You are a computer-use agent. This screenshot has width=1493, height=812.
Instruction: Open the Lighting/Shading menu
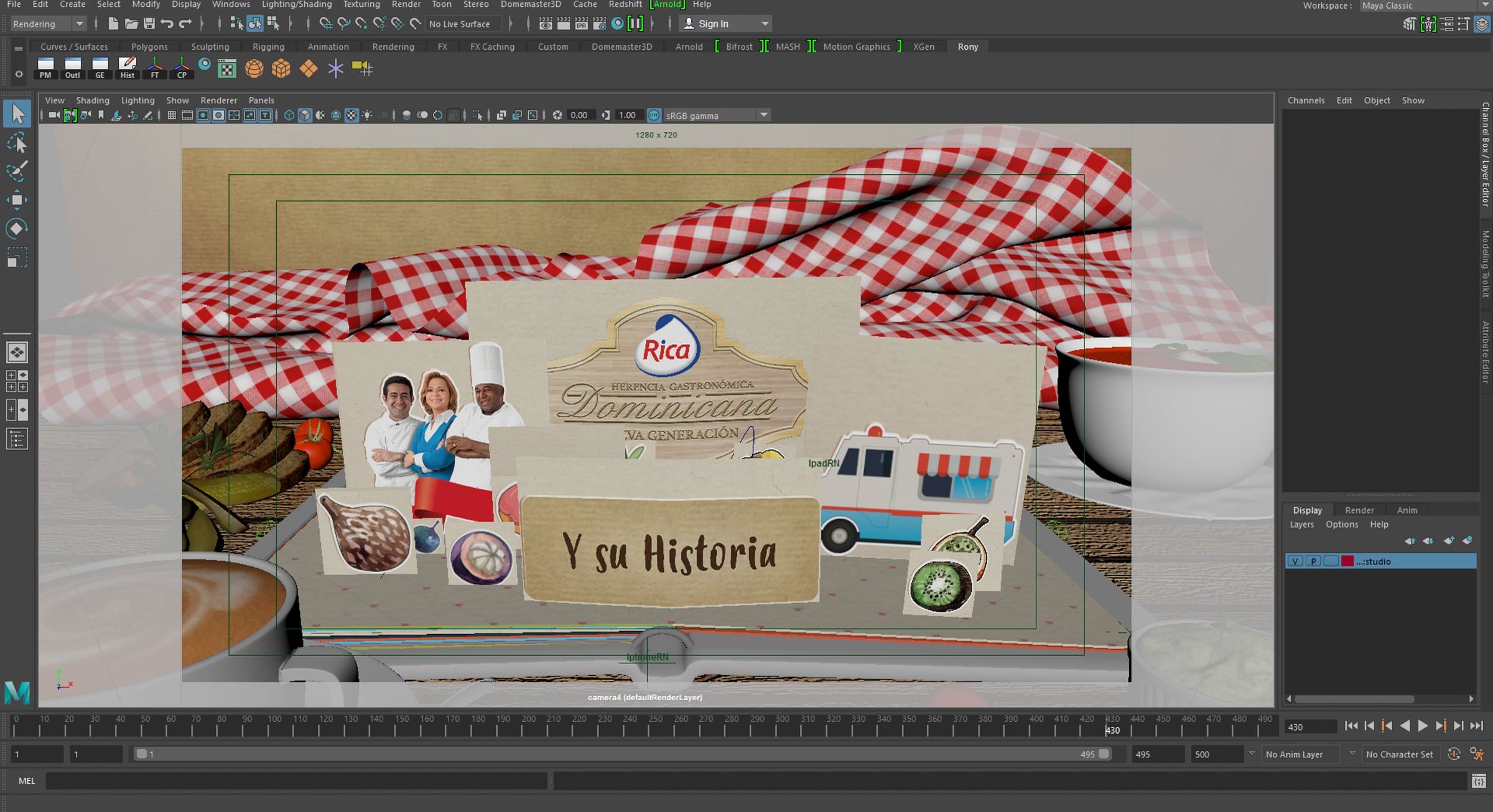[x=297, y=4]
